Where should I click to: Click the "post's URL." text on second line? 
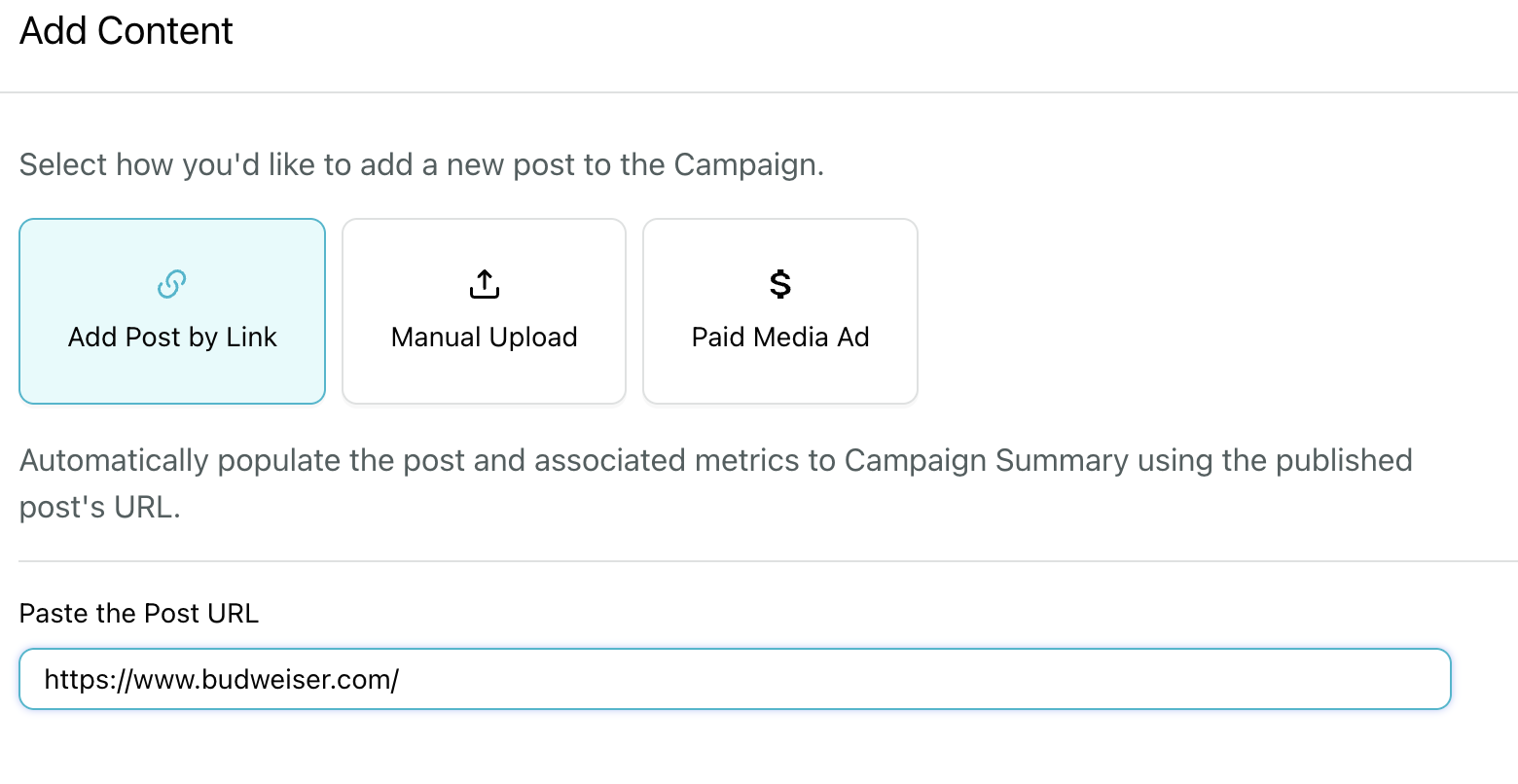point(99,507)
